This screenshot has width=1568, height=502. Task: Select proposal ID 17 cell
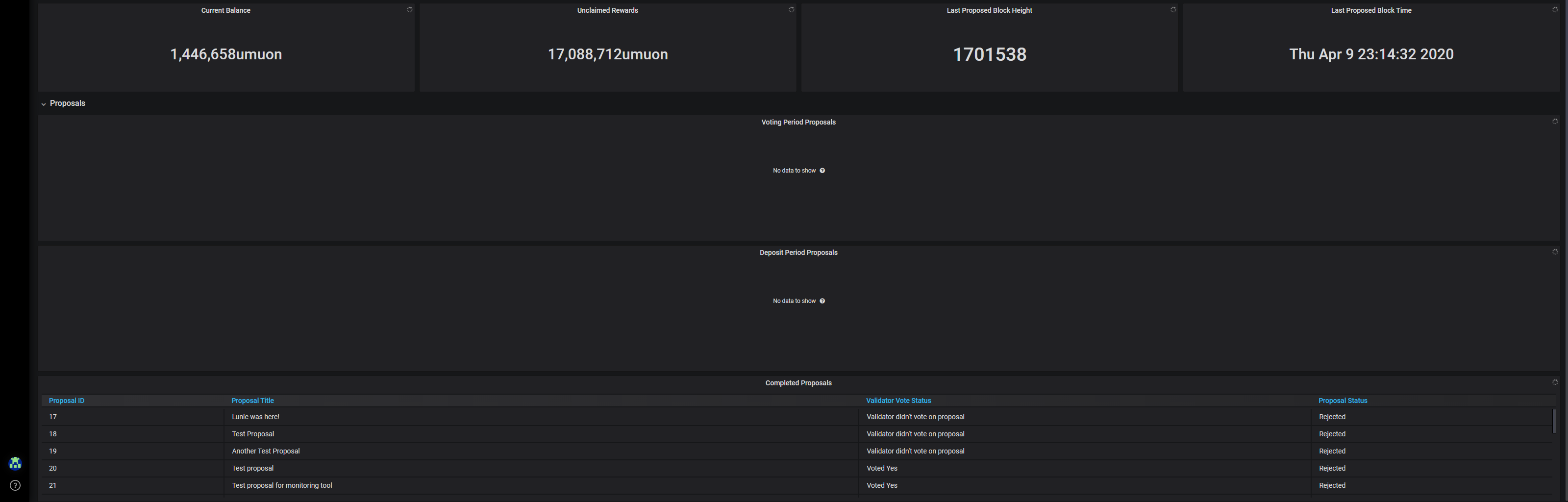point(132,417)
